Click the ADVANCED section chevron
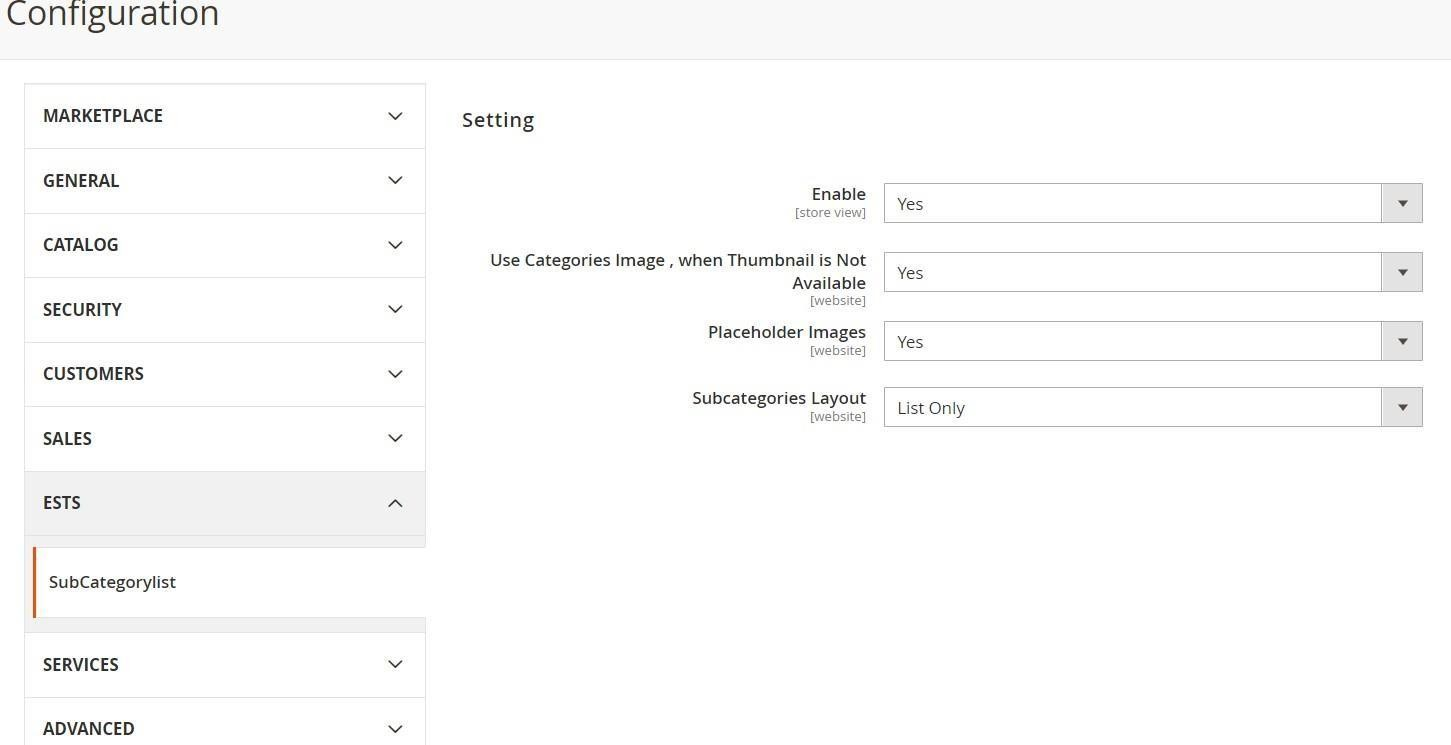Image resolution: width=1451 pixels, height=745 pixels. tap(395, 729)
